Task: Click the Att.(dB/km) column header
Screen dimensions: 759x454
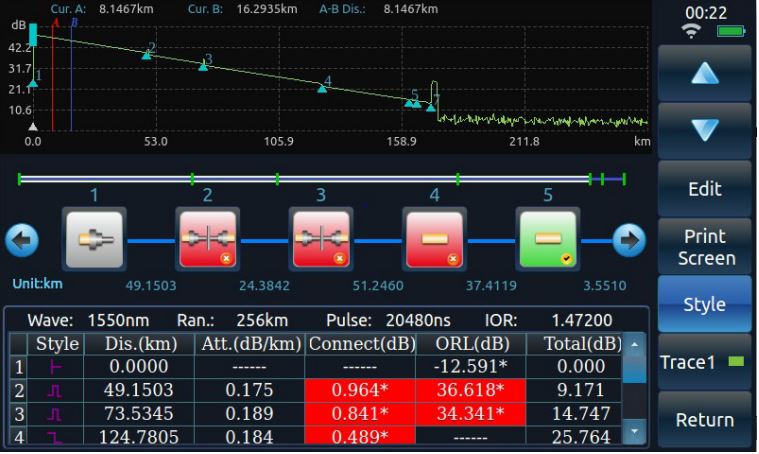Action: click(251, 344)
